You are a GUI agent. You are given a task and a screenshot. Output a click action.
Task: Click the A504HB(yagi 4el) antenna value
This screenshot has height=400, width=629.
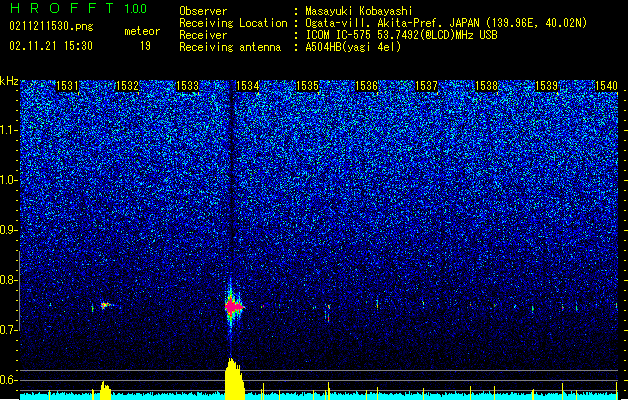point(353,47)
